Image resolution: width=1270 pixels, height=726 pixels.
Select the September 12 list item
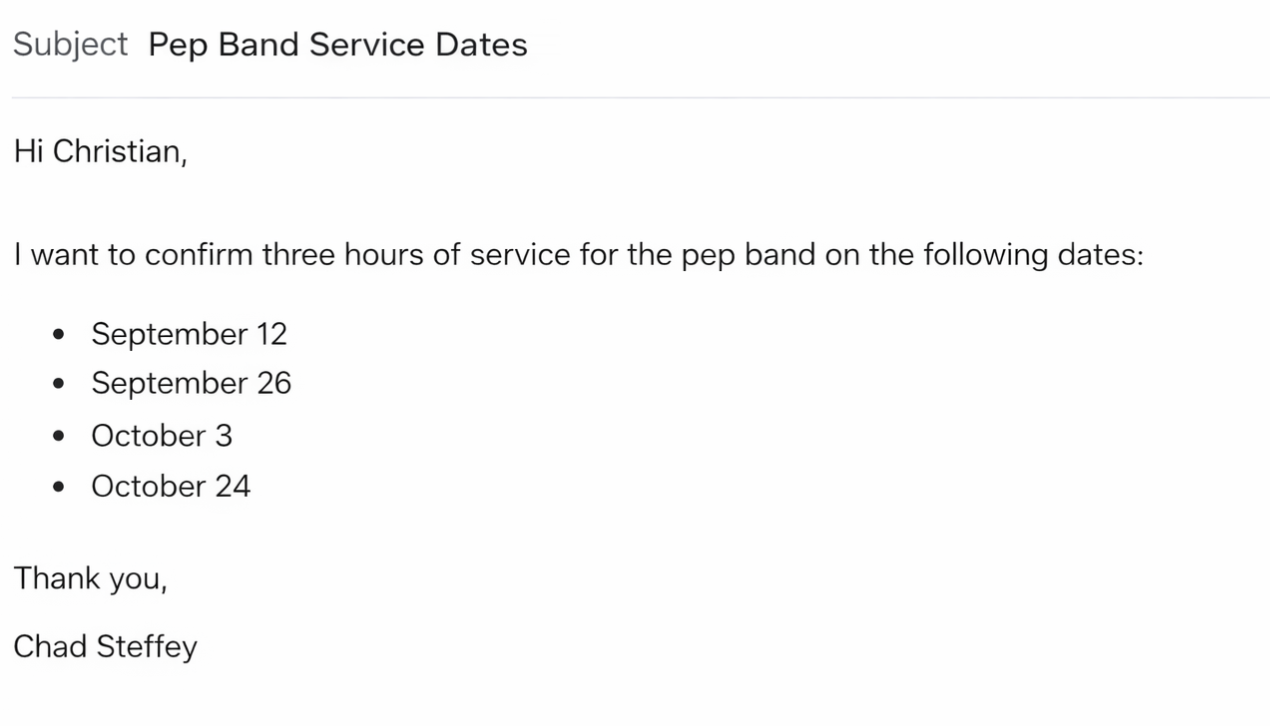189,334
